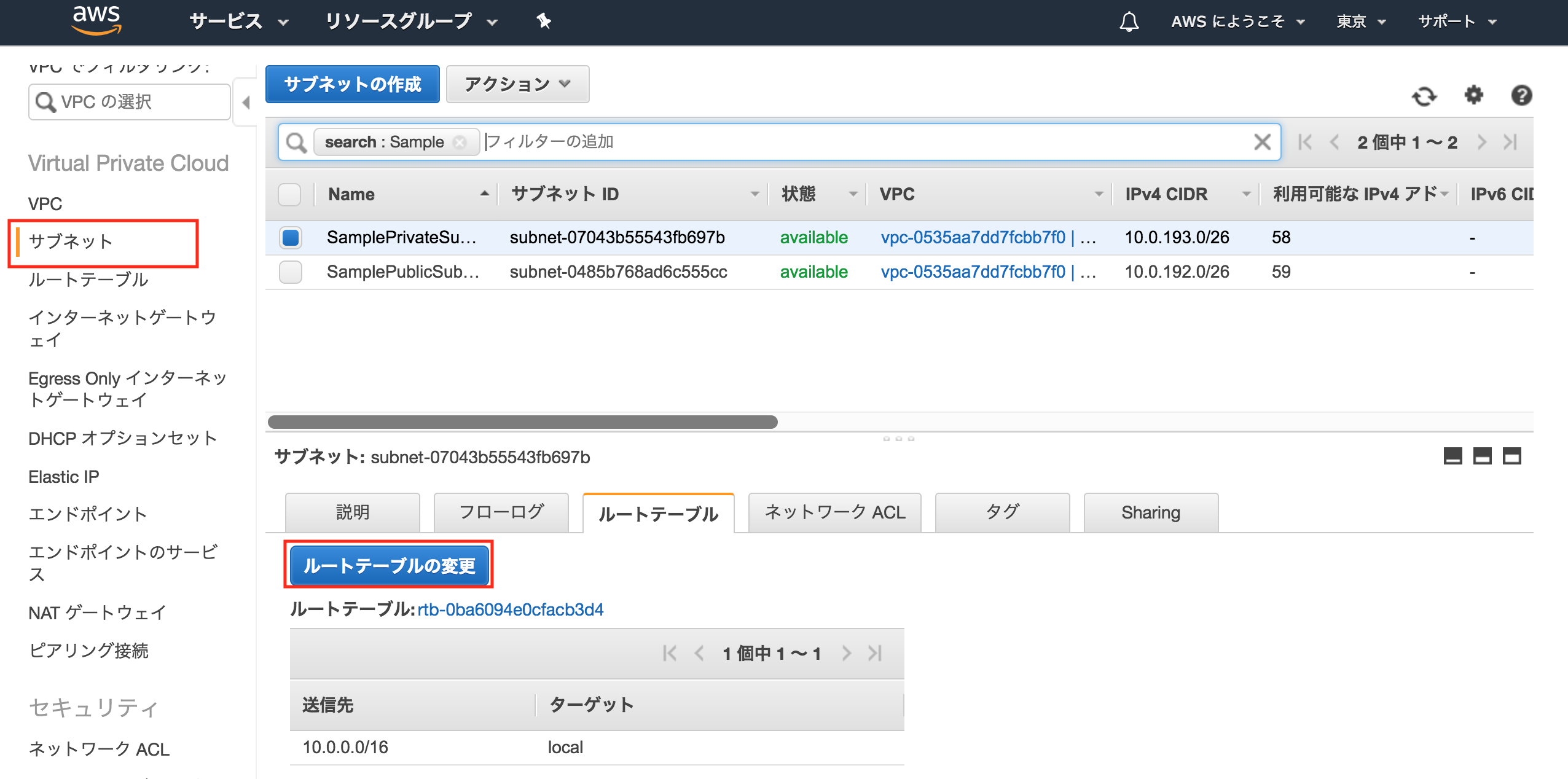Clear the Sample search filter
1568x779 pixels.
[460, 141]
